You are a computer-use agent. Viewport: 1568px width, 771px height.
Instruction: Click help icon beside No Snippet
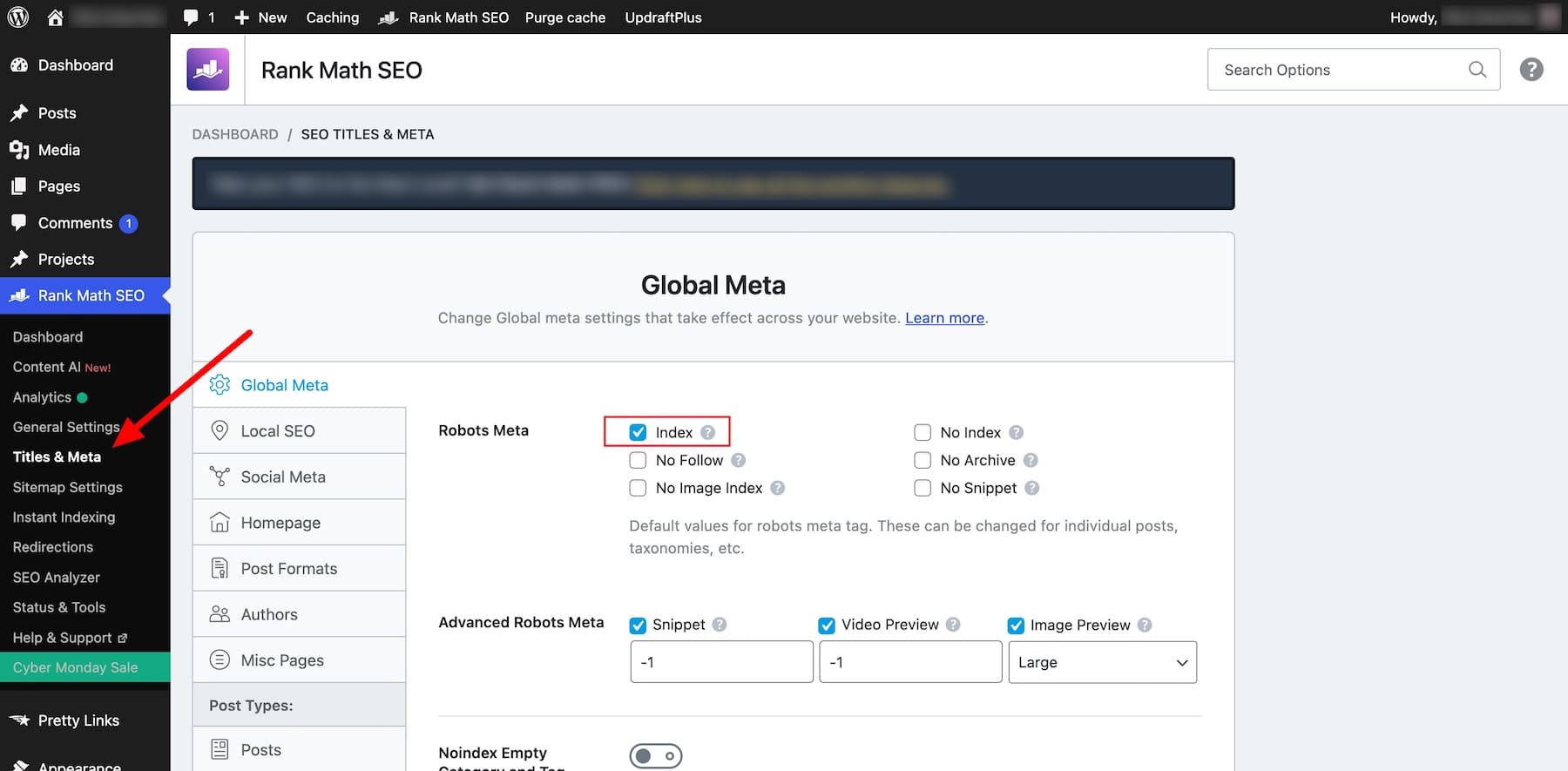1032,489
